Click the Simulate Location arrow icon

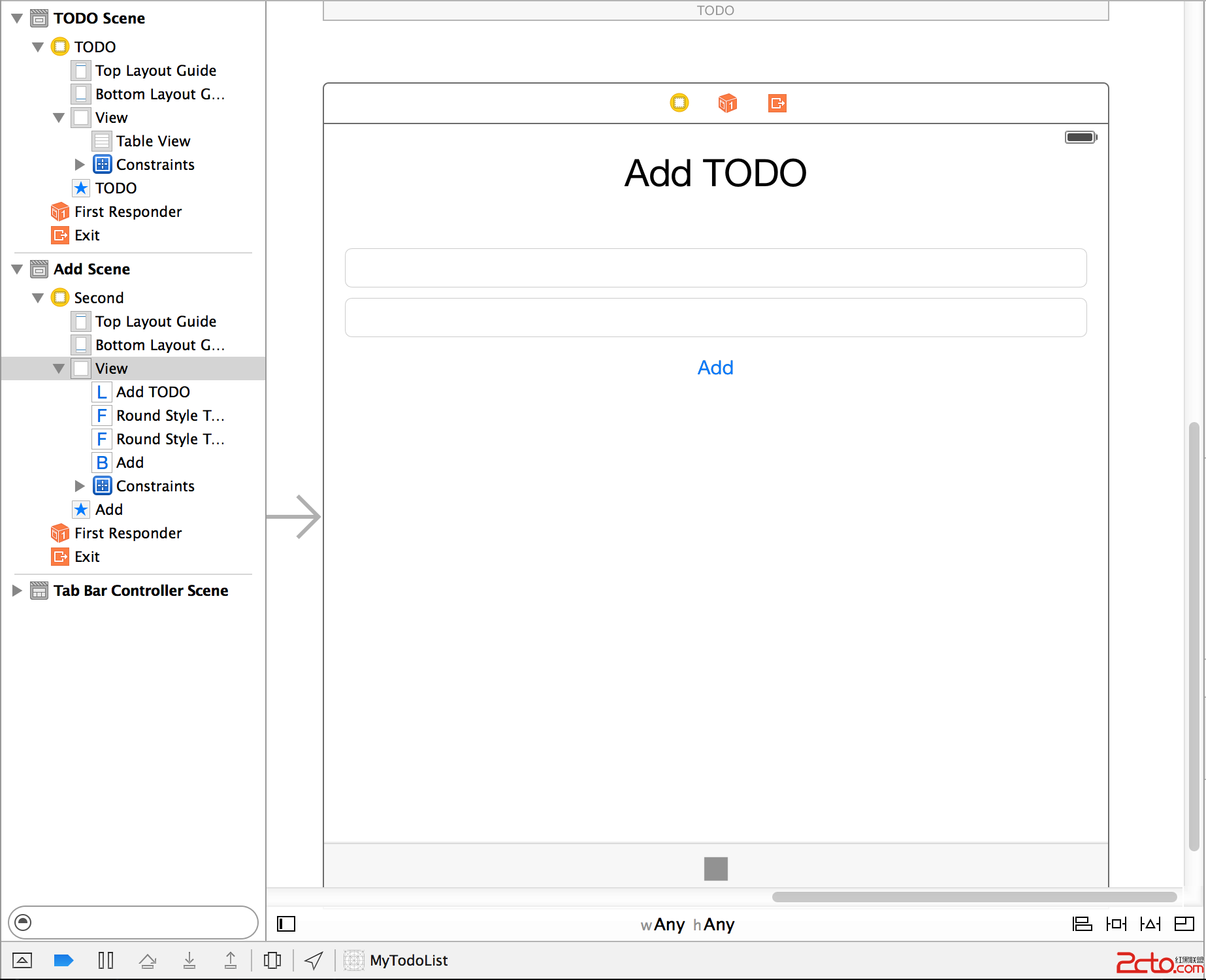[314, 960]
